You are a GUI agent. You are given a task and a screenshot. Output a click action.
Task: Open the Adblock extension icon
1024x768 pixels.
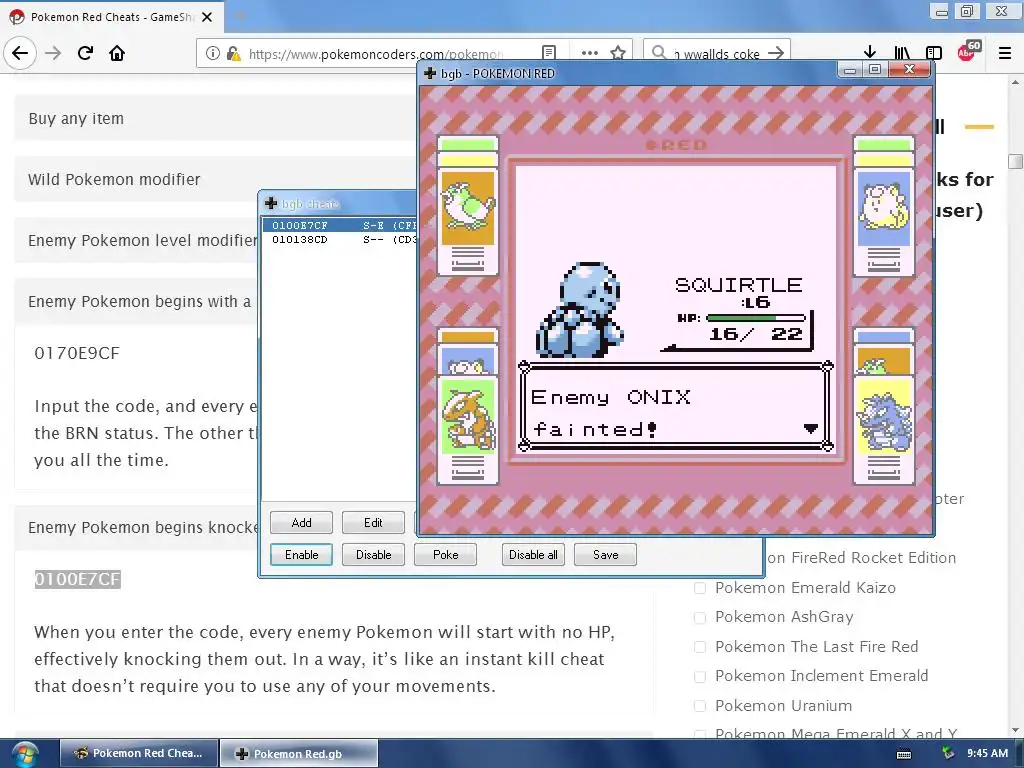pyautogui.click(x=968, y=52)
